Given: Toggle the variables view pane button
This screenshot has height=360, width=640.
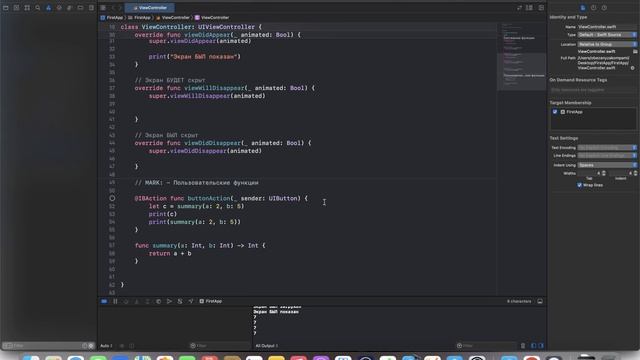Looking at the screenshot, I should click(533, 346).
